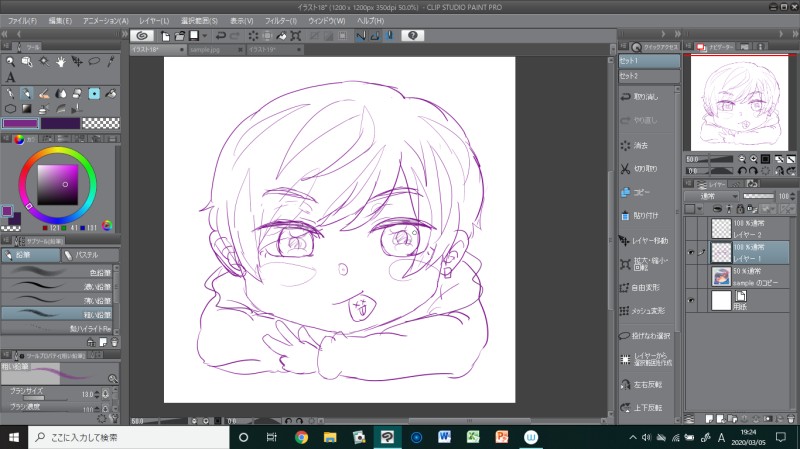Image resolution: width=800 pixels, height=449 pixels.
Task: Select dark purple sub color swatch
Action: point(61,123)
